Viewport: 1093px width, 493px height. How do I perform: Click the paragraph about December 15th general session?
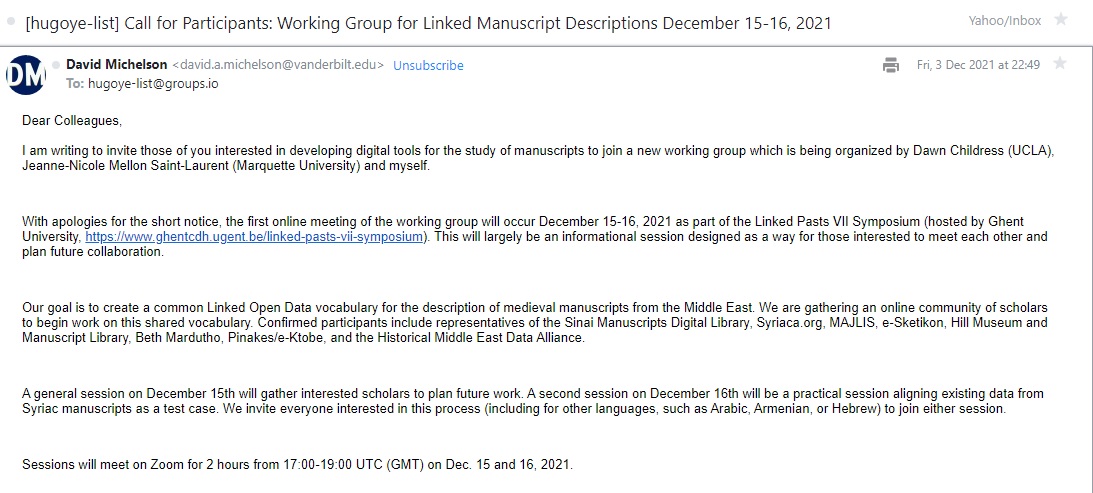(535, 401)
